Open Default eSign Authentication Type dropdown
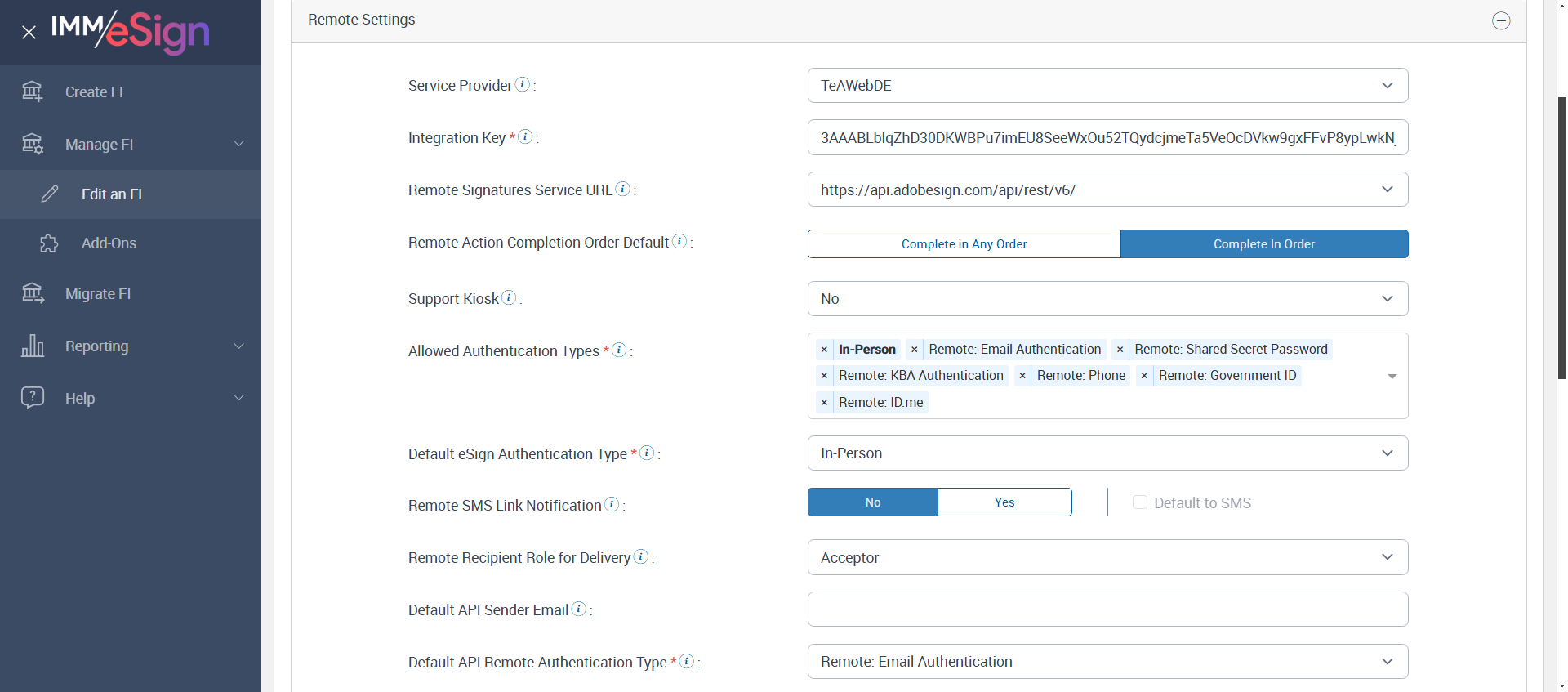The width and height of the screenshot is (1568, 692). click(x=1107, y=453)
